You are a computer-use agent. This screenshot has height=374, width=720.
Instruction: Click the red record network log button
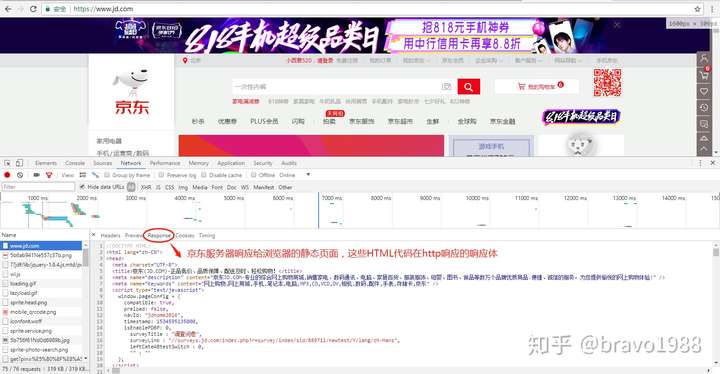tap(7, 175)
